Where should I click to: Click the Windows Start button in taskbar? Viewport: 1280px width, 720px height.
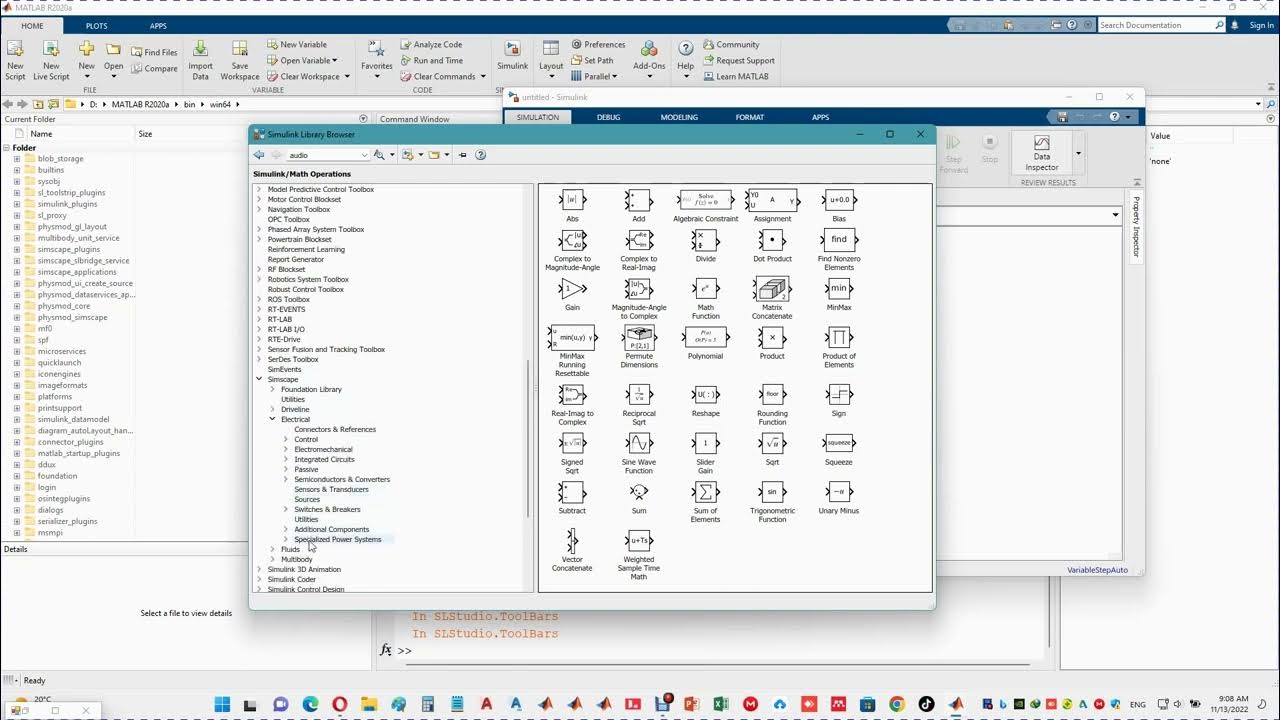(x=222, y=704)
